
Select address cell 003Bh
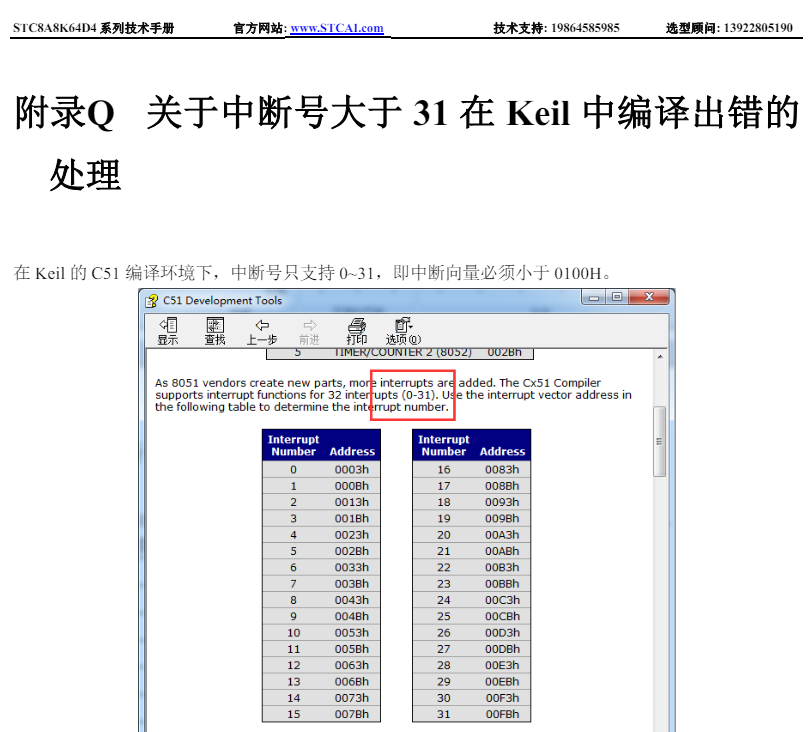pos(352,584)
